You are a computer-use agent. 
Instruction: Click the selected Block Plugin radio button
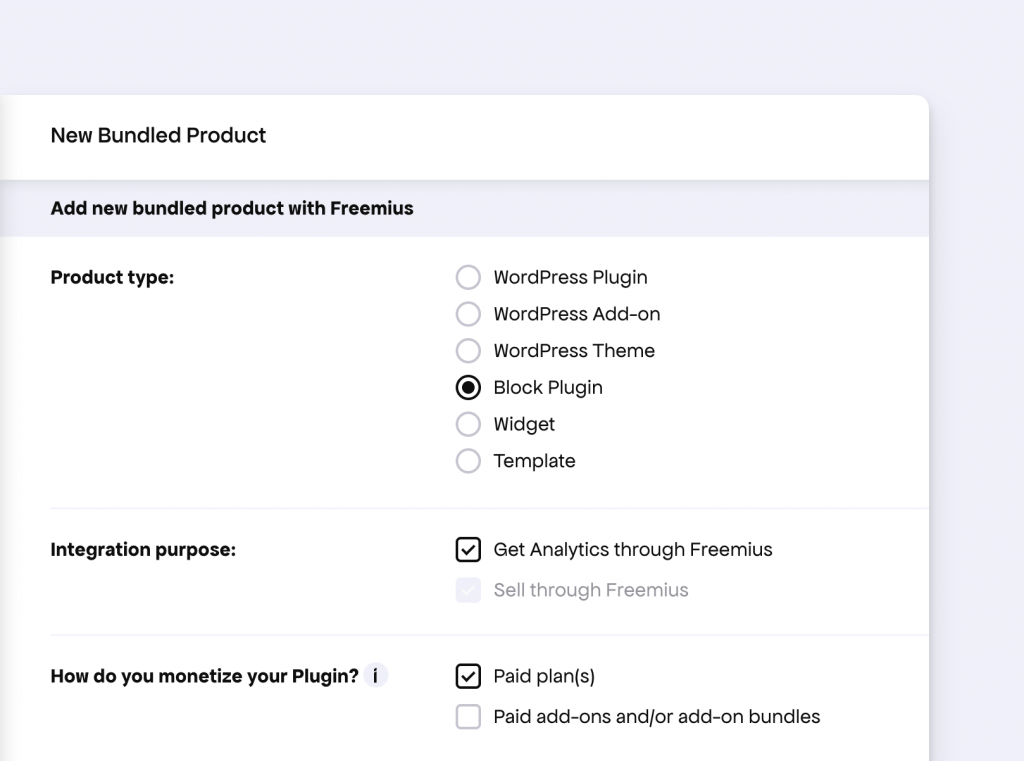(468, 388)
